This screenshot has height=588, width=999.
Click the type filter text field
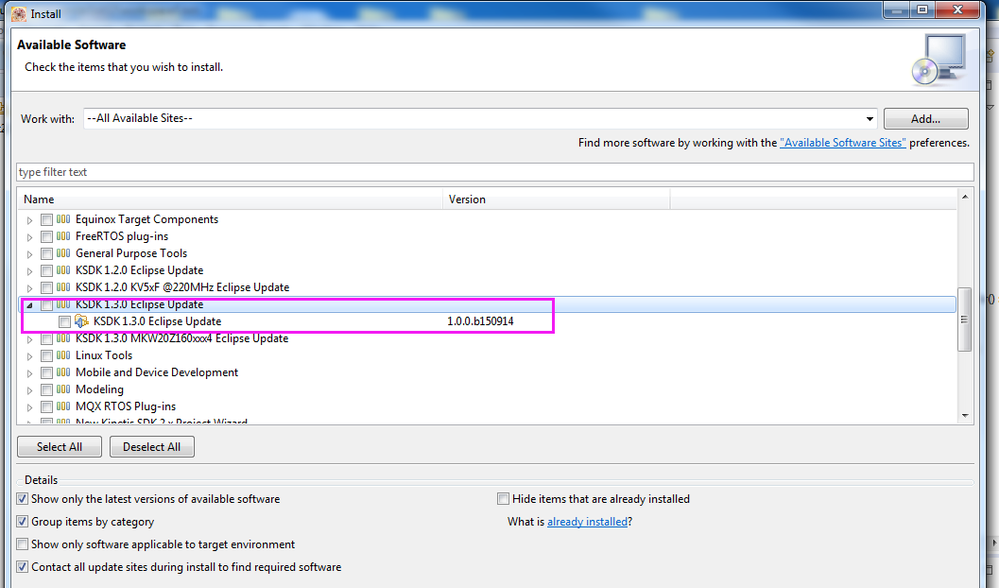pos(495,172)
